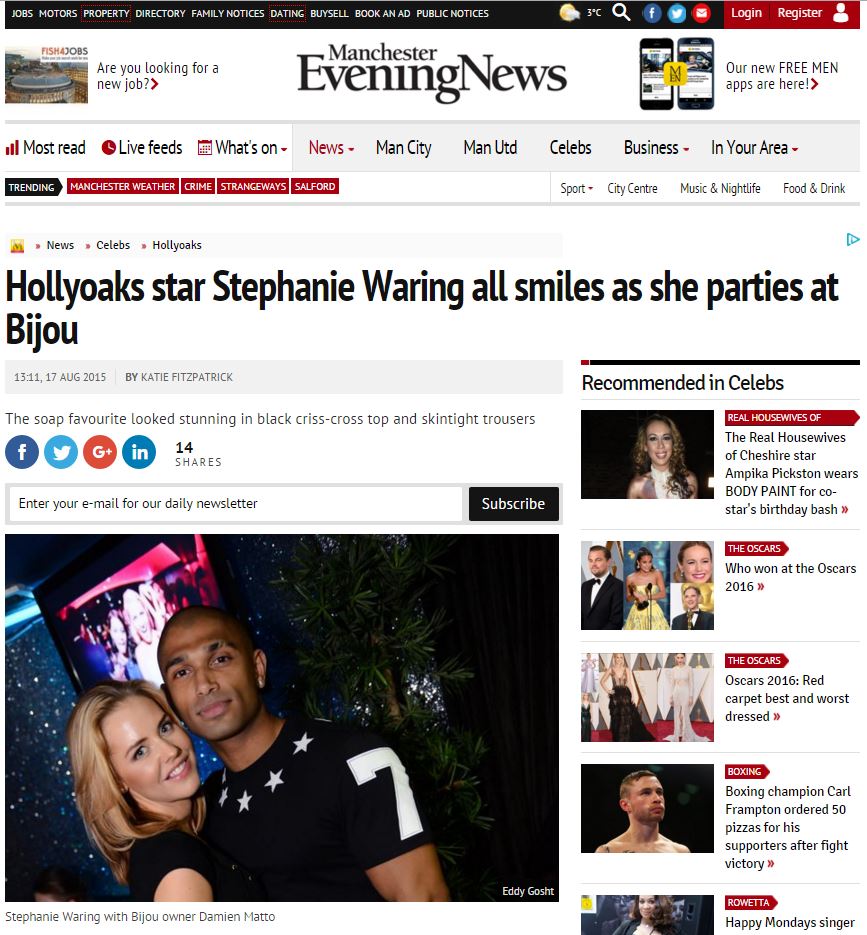Expand the Sport submenu dropdown
The image size is (867, 935).
[576, 188]
